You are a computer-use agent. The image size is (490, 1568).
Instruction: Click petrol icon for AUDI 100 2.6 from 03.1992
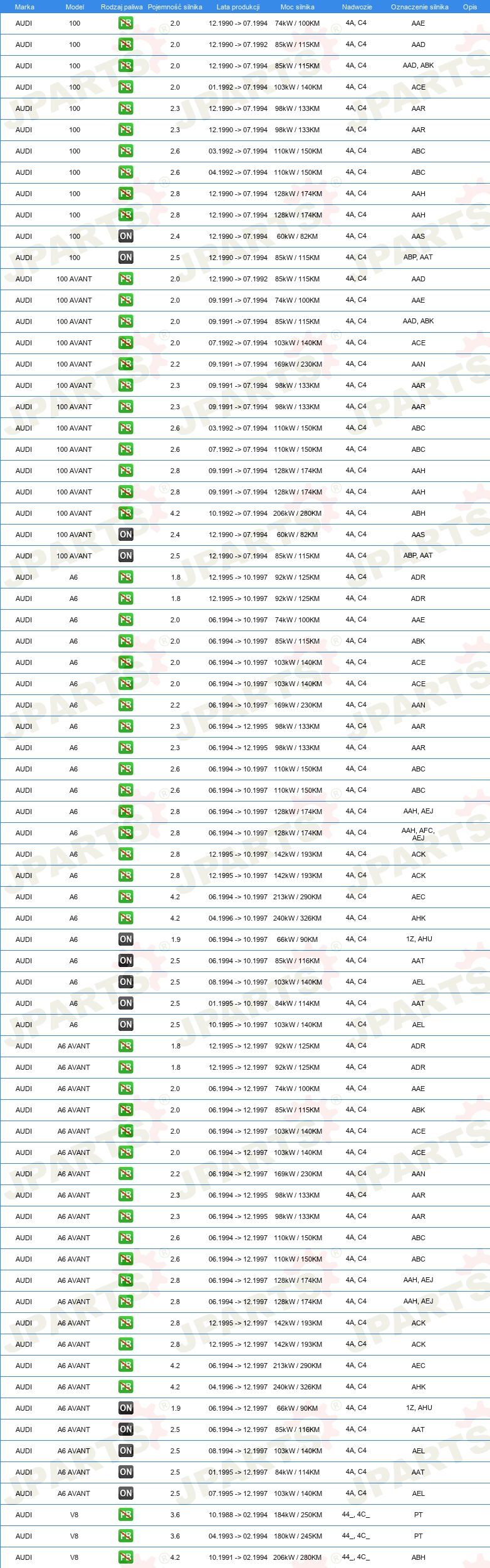tap(125, 151)
